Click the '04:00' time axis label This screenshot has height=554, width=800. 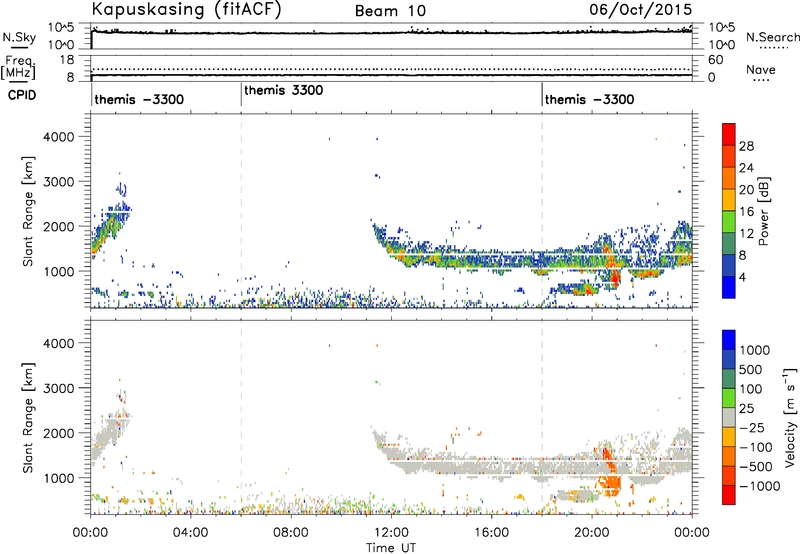[190, 533]
